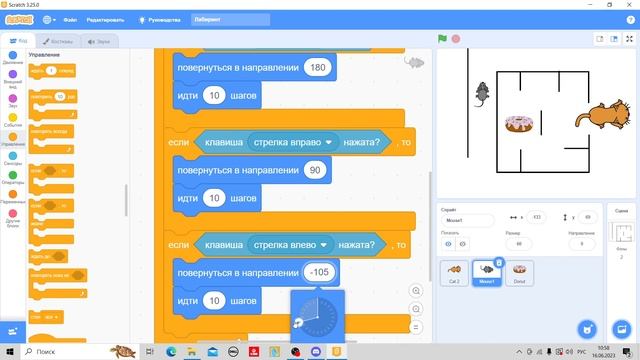This screenshot has width=640, height=360.
Task: Select the Cat 2 sprite thumbnail
Action: [x=454, y=273]
